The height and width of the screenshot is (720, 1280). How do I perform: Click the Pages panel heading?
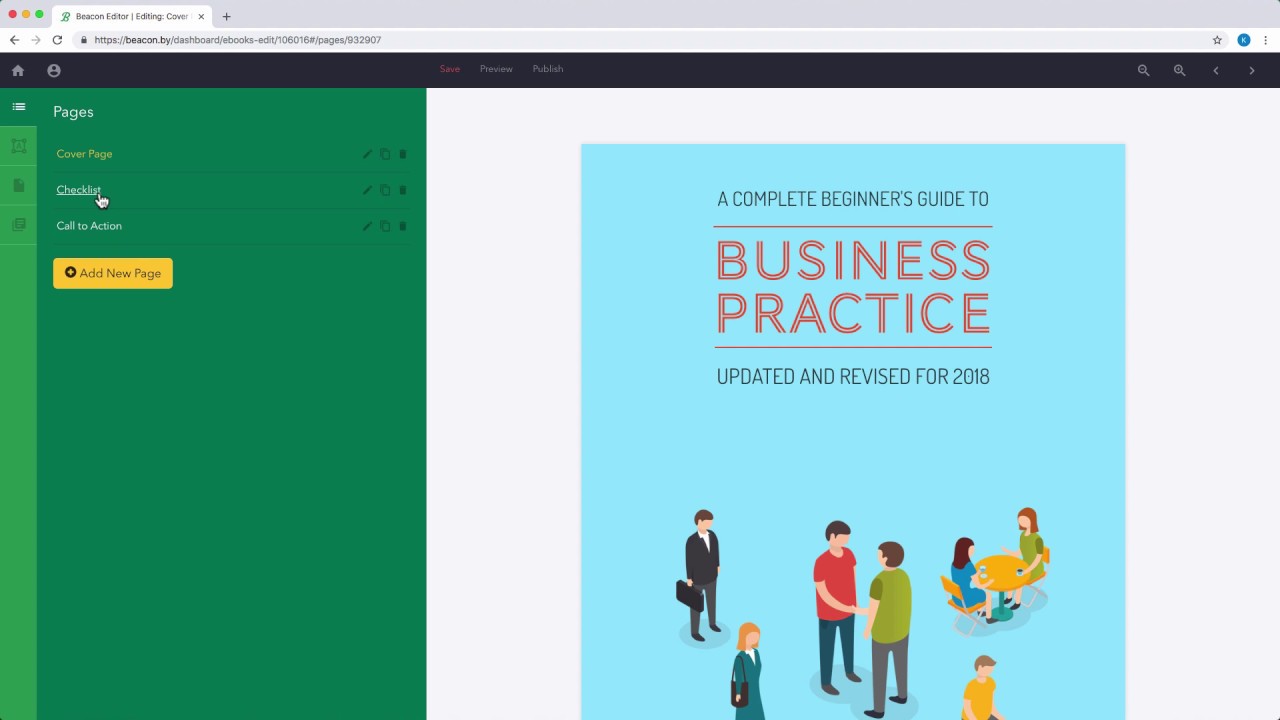(x=73, y=112)
